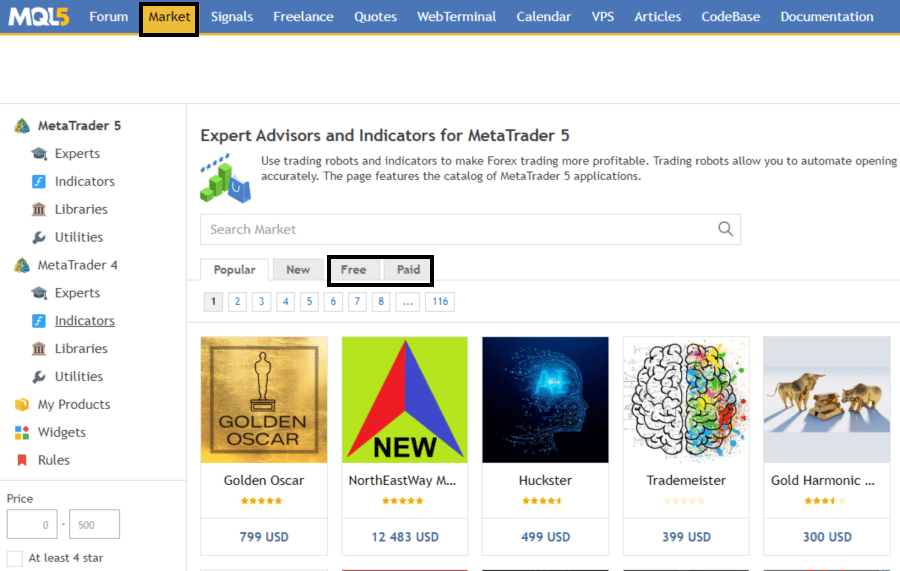Go to results page 8
900x571 pixels.
[x=381, y=302]
